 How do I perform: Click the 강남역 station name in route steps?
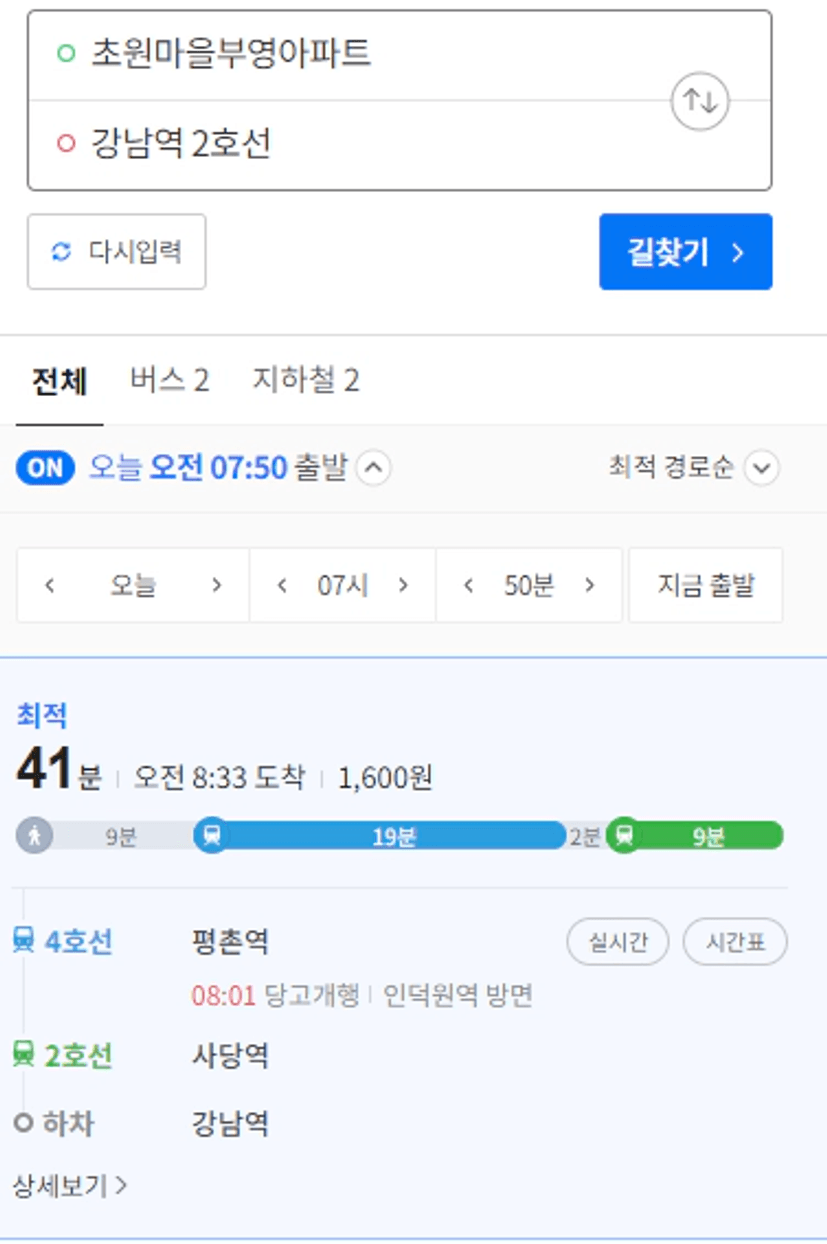tap(230, 1123)
